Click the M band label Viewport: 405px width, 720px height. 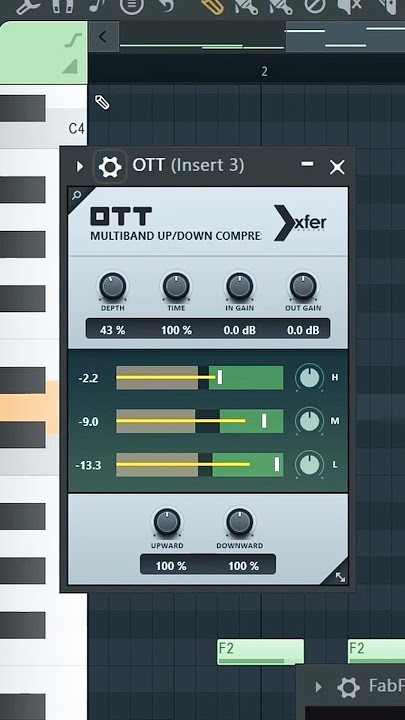pos(335,421)
